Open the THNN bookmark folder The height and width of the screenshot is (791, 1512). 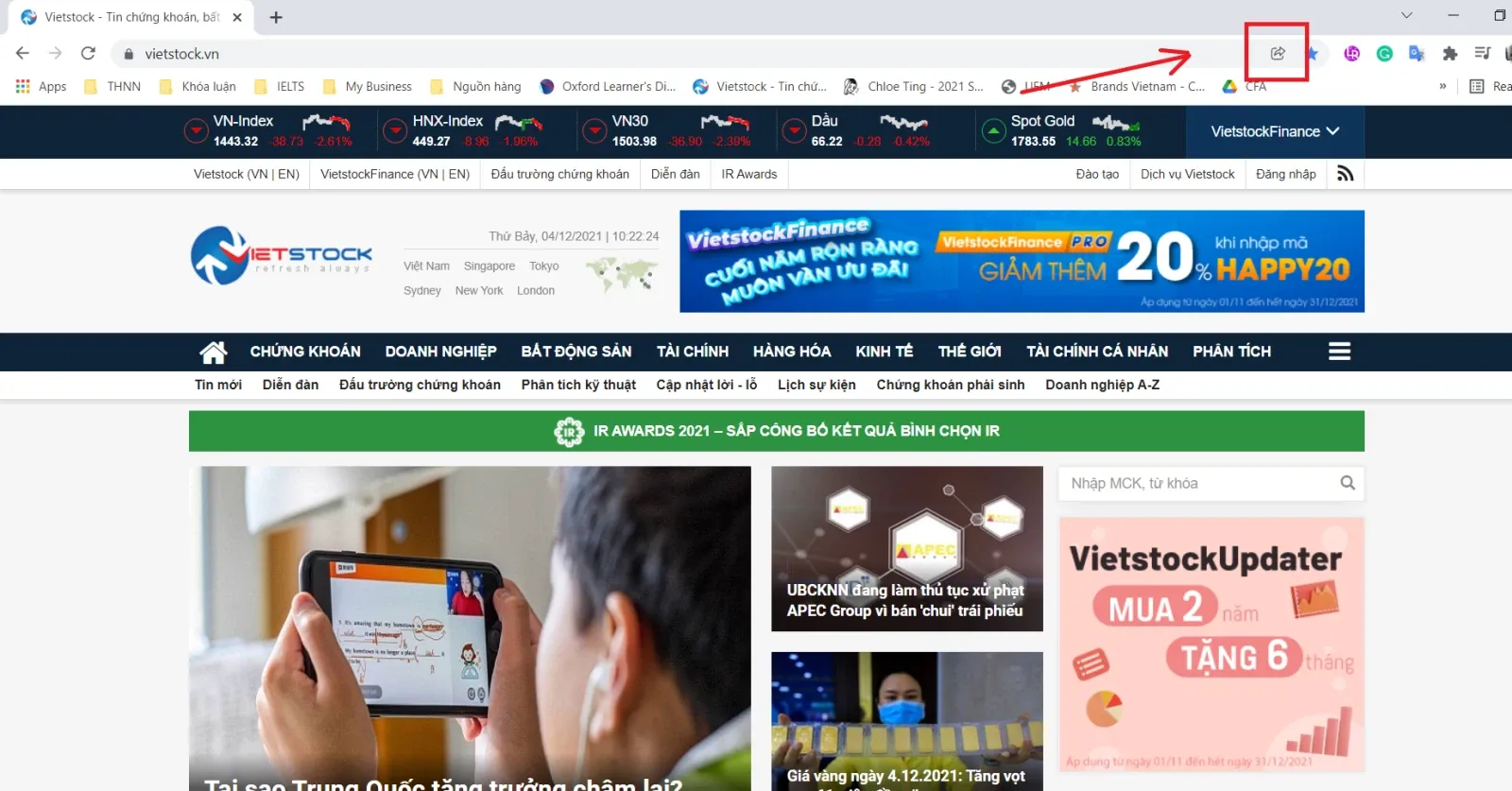click(112, 86)
